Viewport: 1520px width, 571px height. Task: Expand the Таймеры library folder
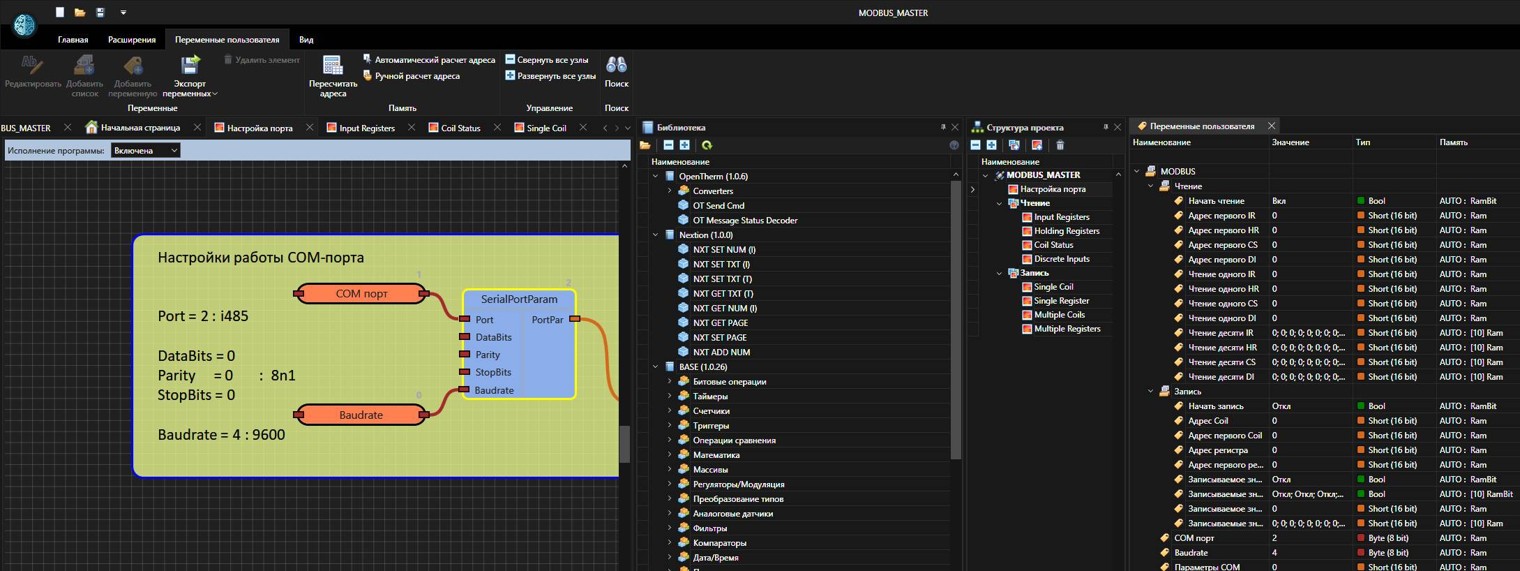tap(670, 396)
